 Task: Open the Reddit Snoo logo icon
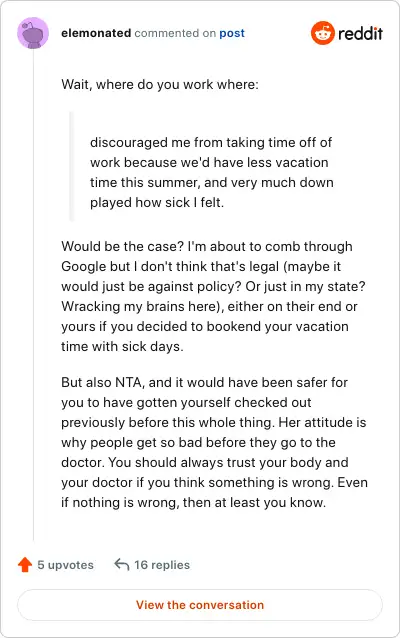[323, 33]
